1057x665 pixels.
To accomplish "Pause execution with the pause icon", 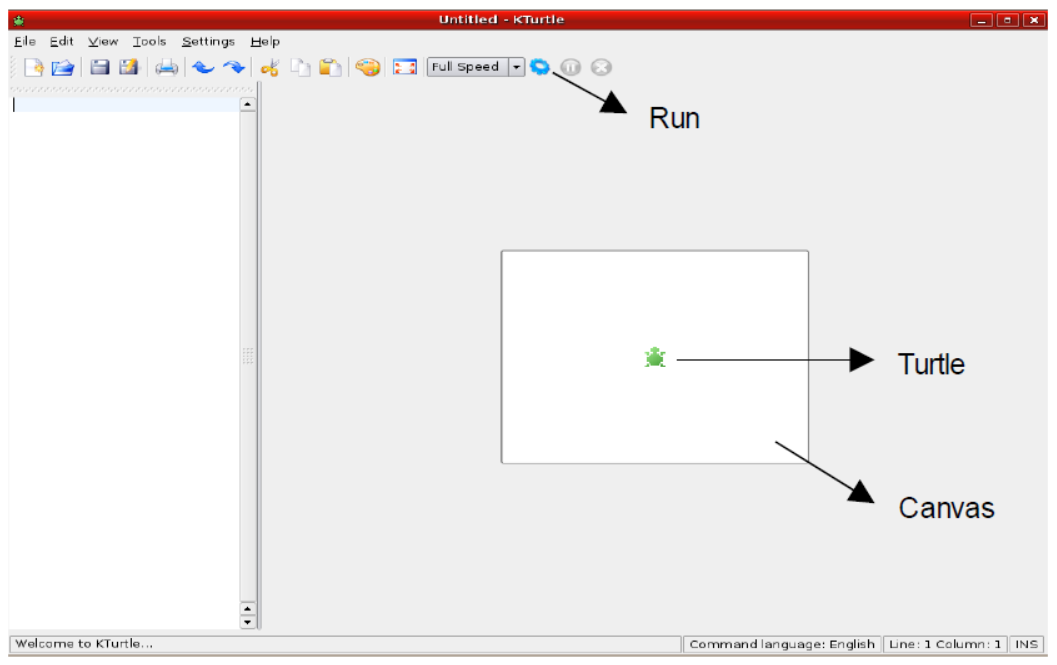I will (x=570, y=67).
